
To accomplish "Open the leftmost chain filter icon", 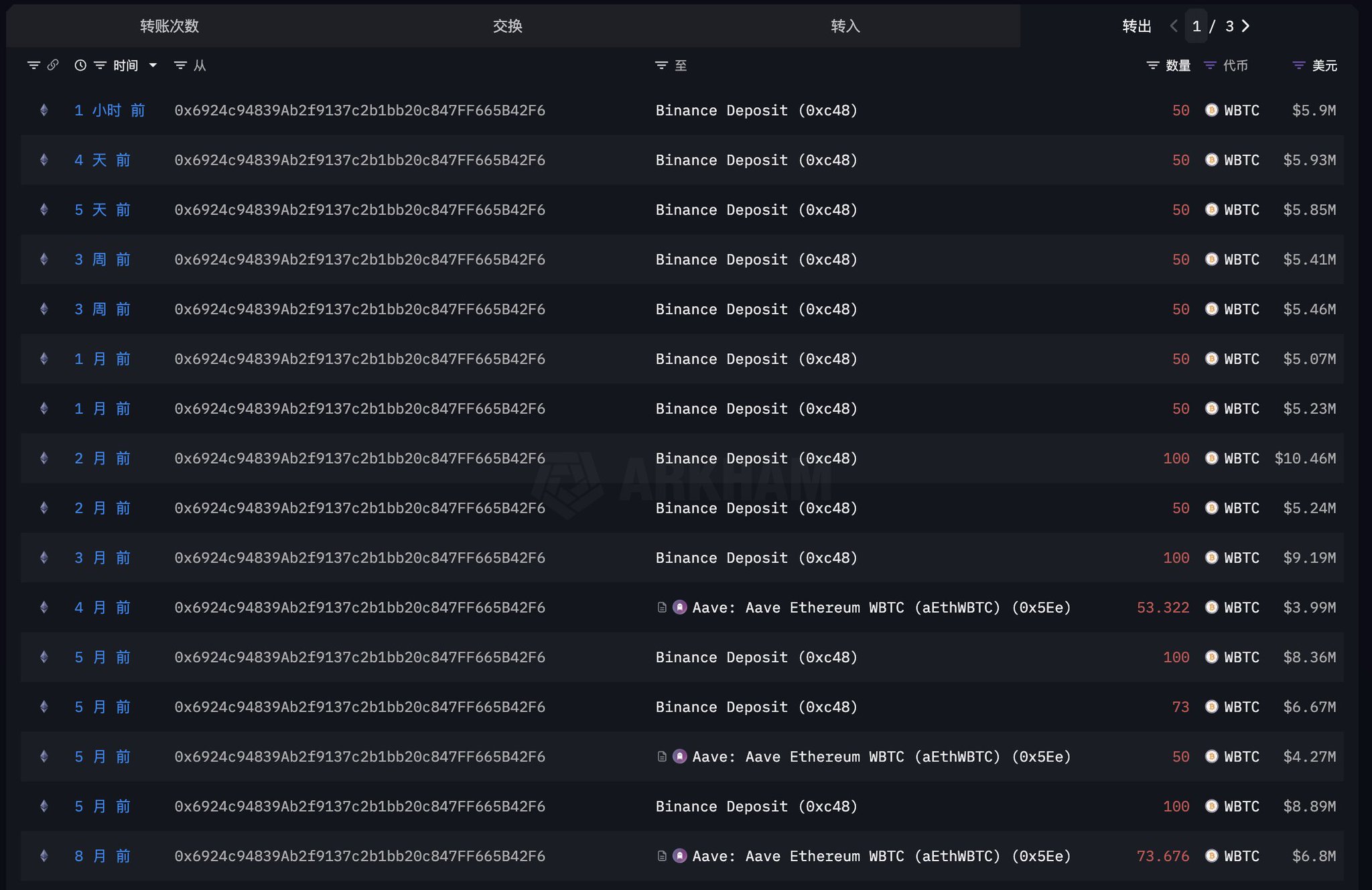I will (33, 65).
